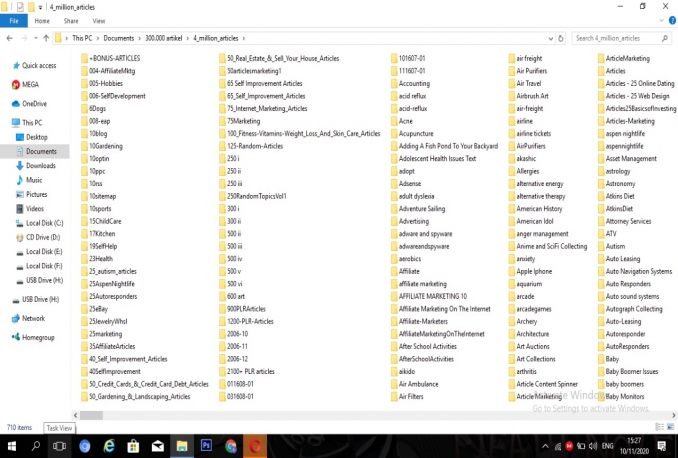
Task: Open OneDrive in the navigation pane
Action: click(33, 103)
